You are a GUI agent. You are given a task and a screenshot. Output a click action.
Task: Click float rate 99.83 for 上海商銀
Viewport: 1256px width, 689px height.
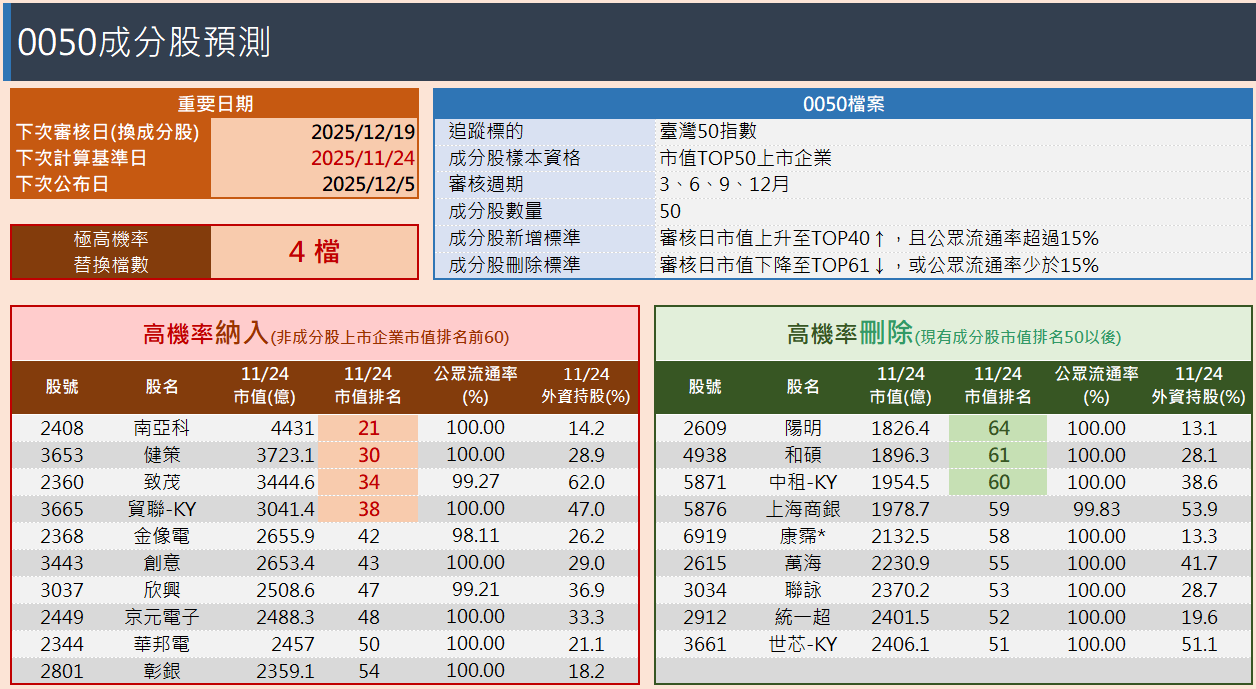(x=1096, y=509)
